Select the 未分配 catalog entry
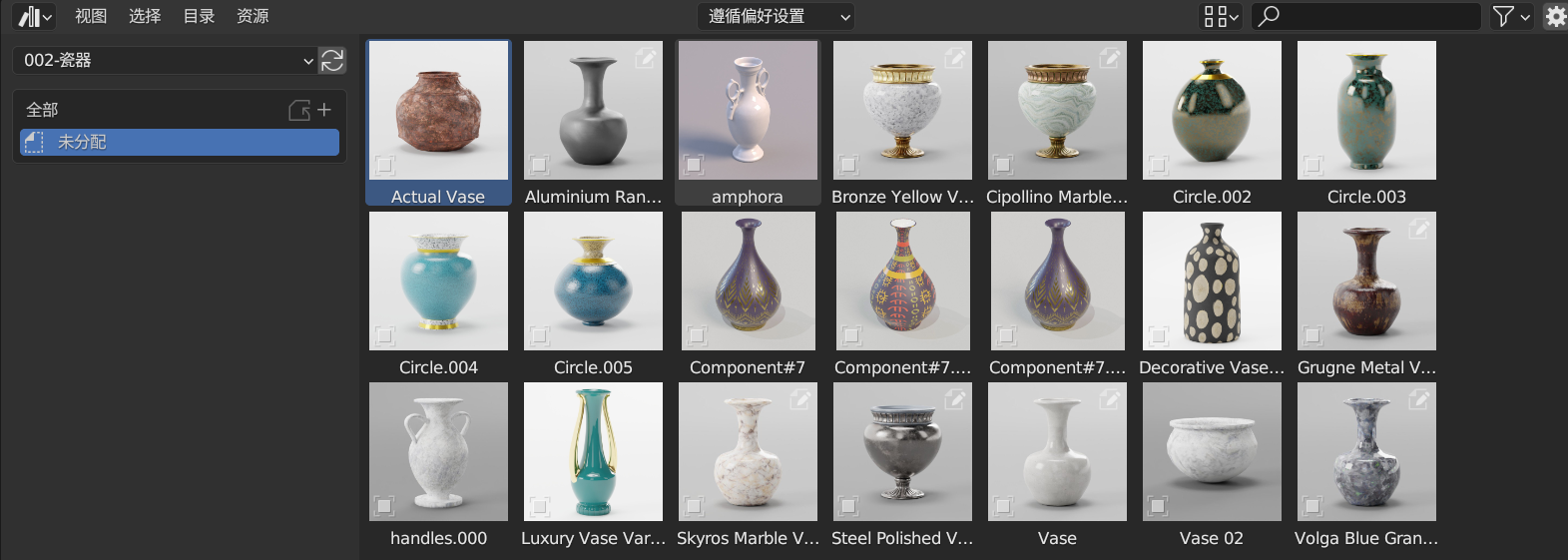Image resolution: width=1568 pixels, height=560 pixels. (x=180, y=142)
